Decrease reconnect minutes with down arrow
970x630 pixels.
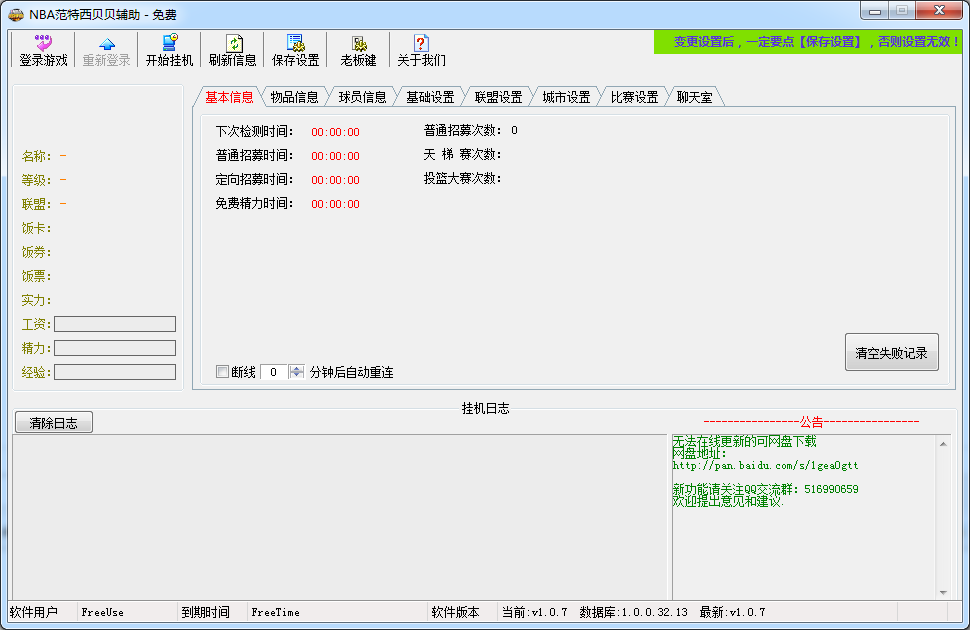(296, 376)
